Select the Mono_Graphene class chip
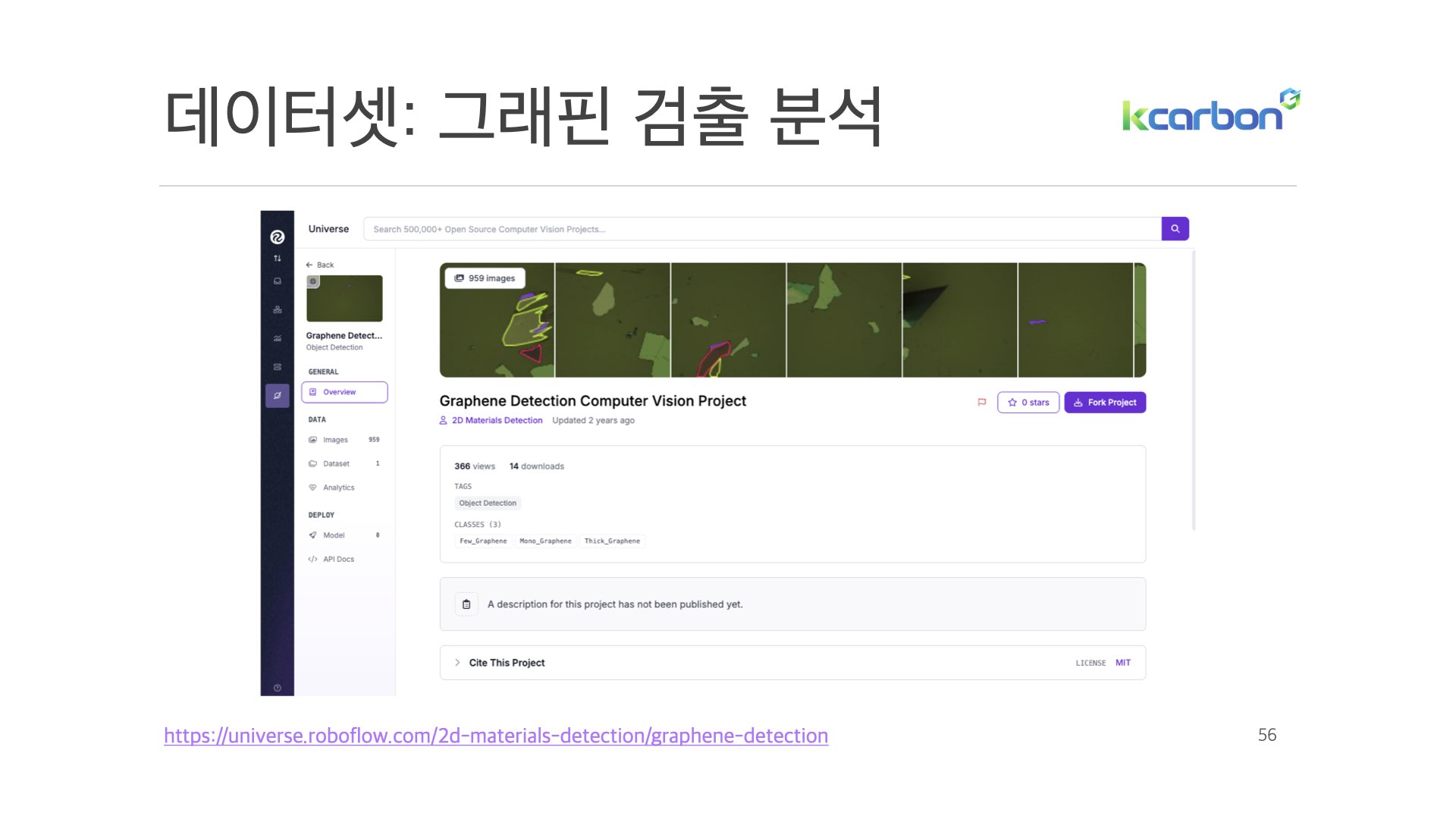The image size is (1456, 819). 544,541
